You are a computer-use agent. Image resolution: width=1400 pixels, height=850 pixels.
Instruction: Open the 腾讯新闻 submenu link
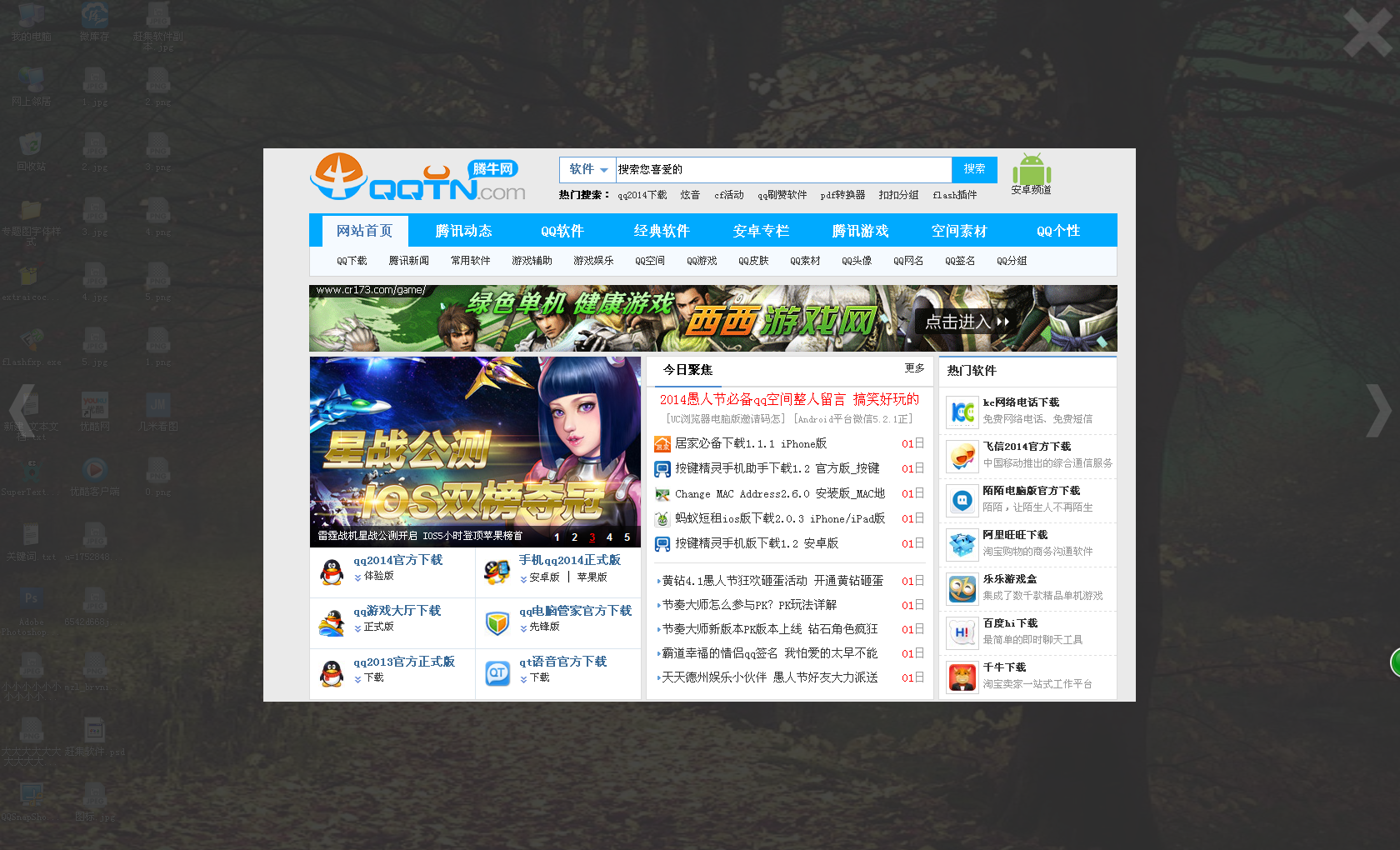(409, 261)
